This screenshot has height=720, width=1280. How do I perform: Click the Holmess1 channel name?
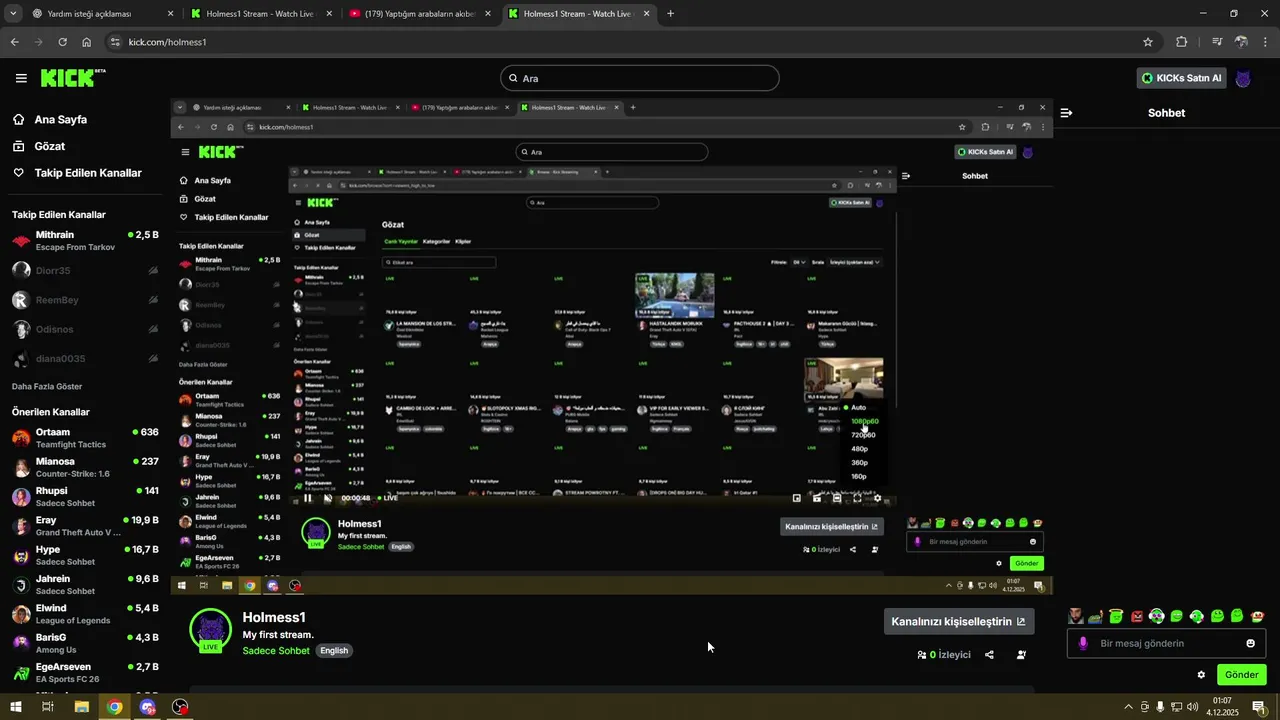pyautogui.click(x=274, y=618)
